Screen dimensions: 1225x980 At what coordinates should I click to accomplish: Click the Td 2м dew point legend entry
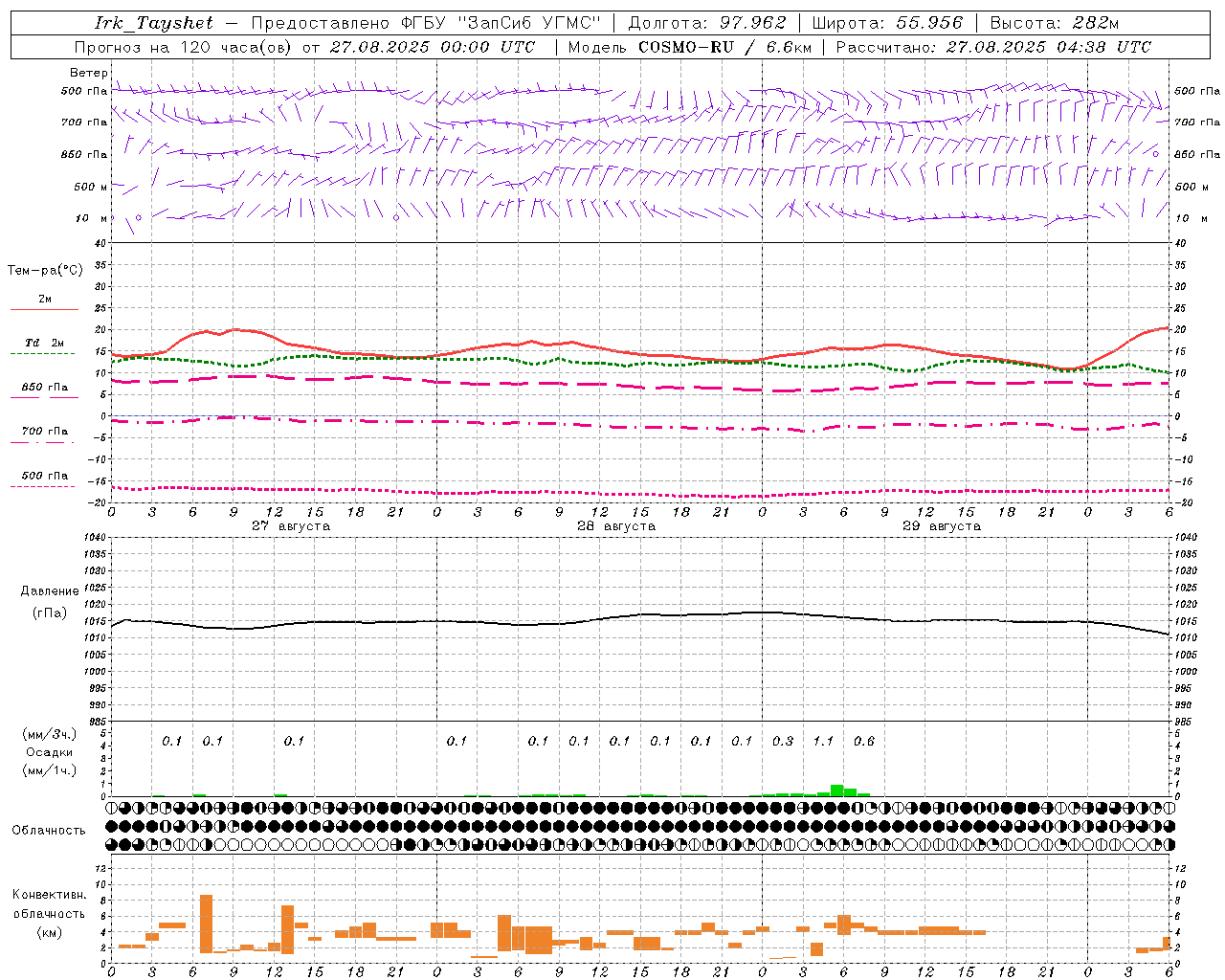click(x=44, y=343)
